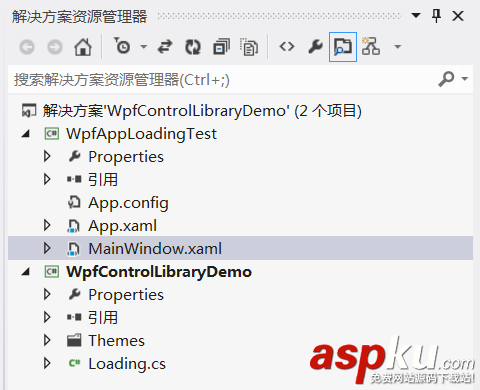Image resolution: width=480 pixels, height=390 pixels.
Task: Toggle Show All Files icon
Action: (249, 46)
